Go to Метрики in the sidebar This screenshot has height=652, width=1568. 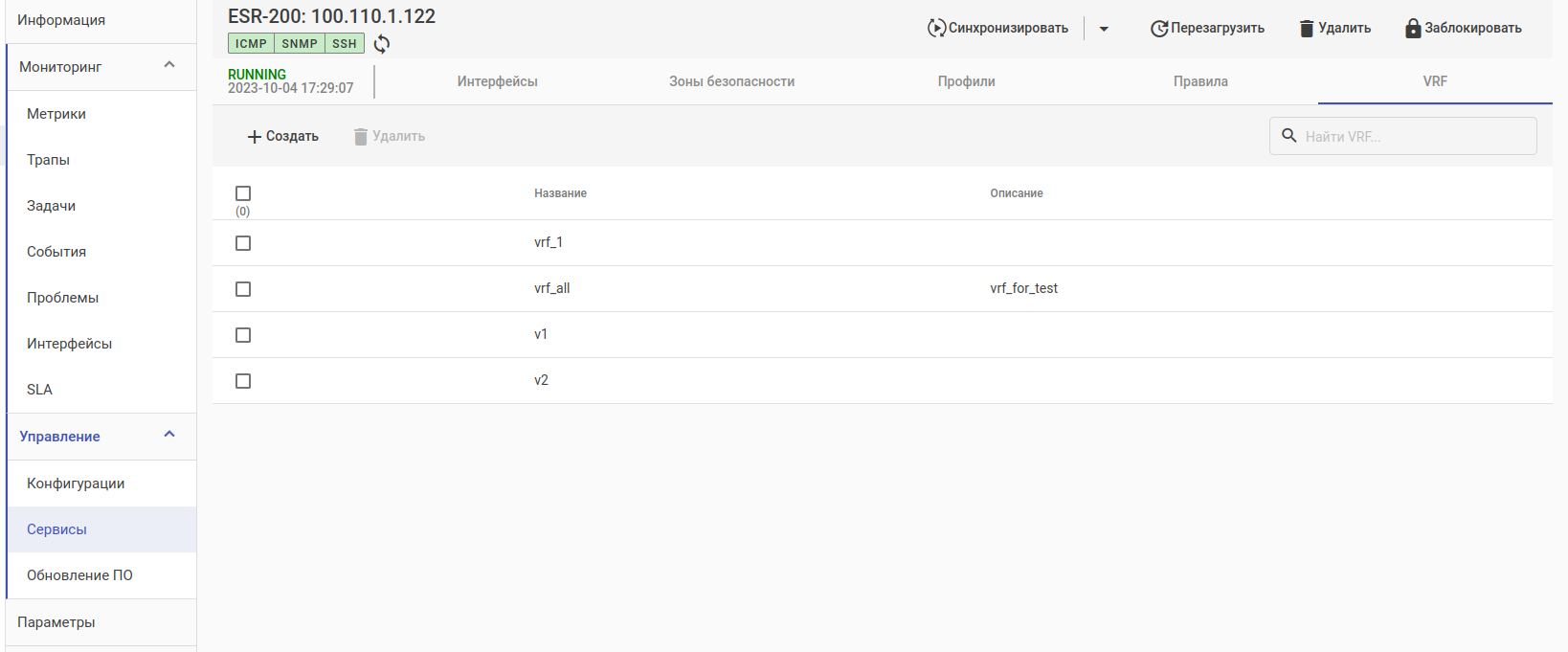tap(56, 114)
